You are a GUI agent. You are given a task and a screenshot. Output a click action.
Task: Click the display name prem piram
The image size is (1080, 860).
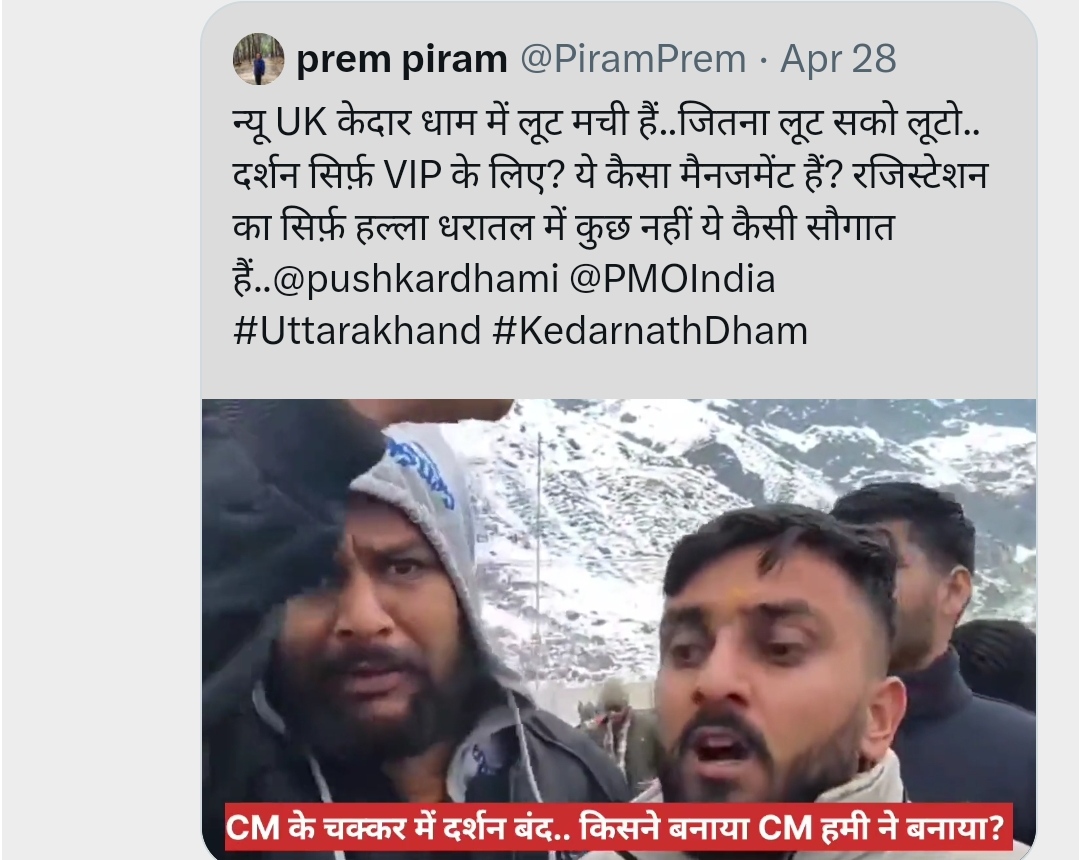click(402, 59)
